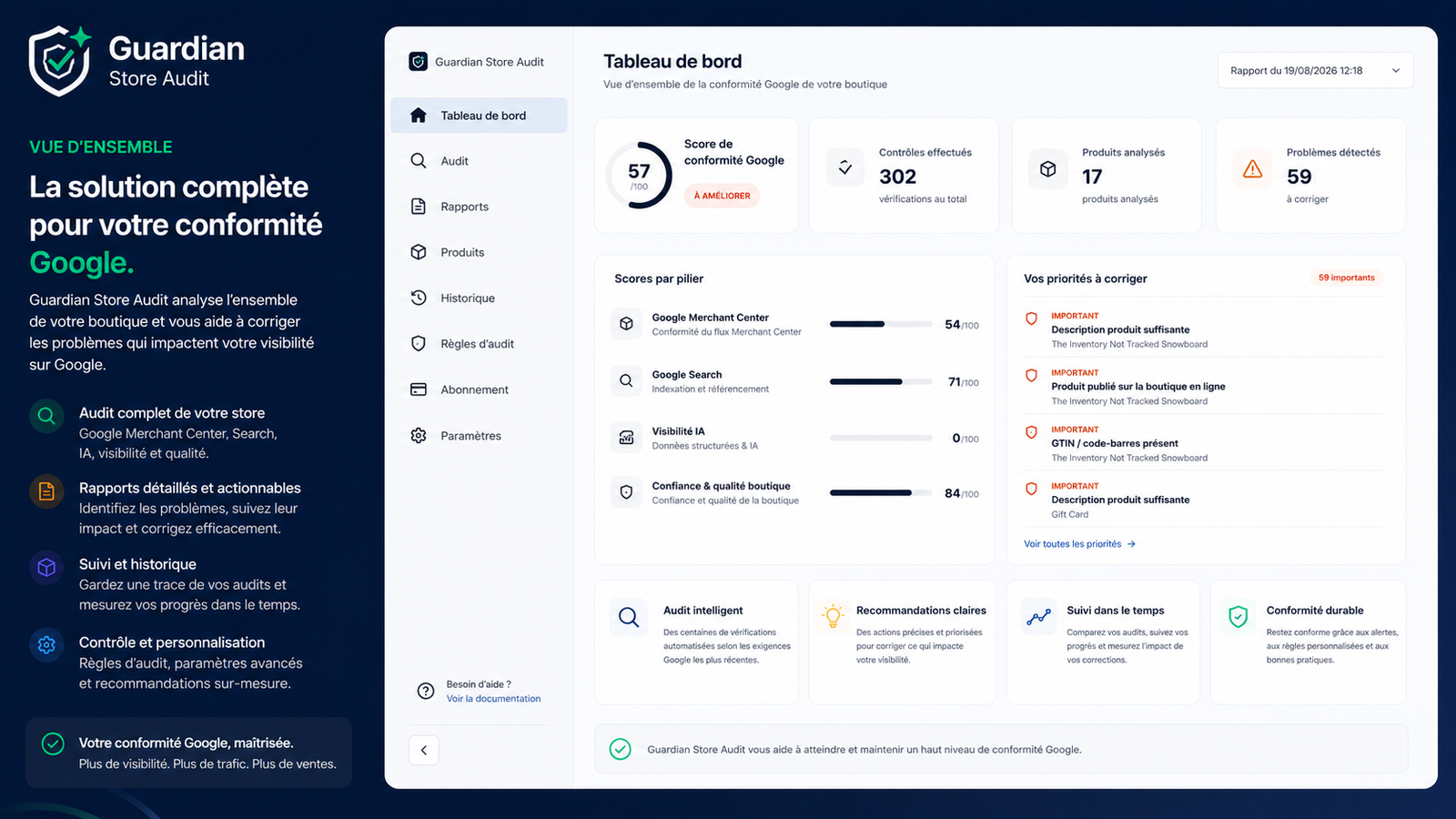This screenshot has width=1456, height=819.
Task: Click the '0/100' Visibilité IA score value
Action: (966, 439)
